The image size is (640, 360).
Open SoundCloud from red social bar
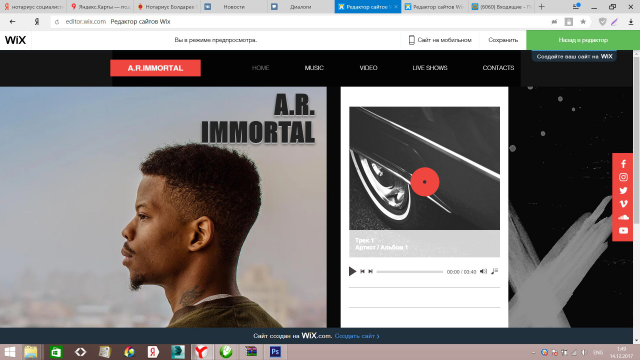[623, 217]
